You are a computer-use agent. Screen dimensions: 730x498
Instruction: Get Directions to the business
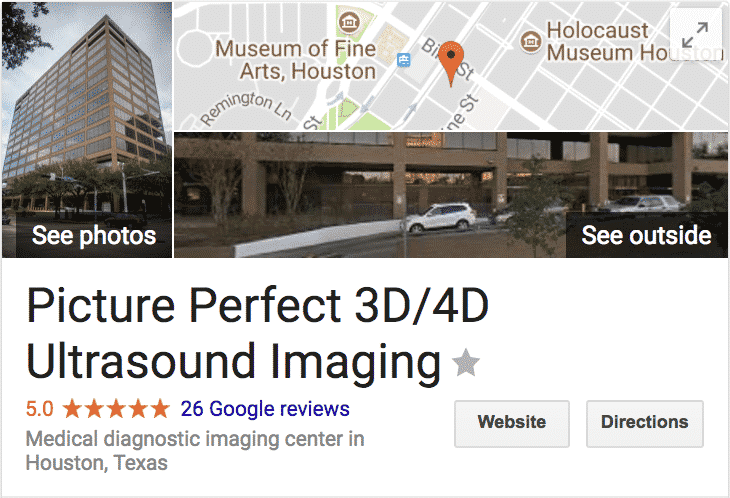644,424
